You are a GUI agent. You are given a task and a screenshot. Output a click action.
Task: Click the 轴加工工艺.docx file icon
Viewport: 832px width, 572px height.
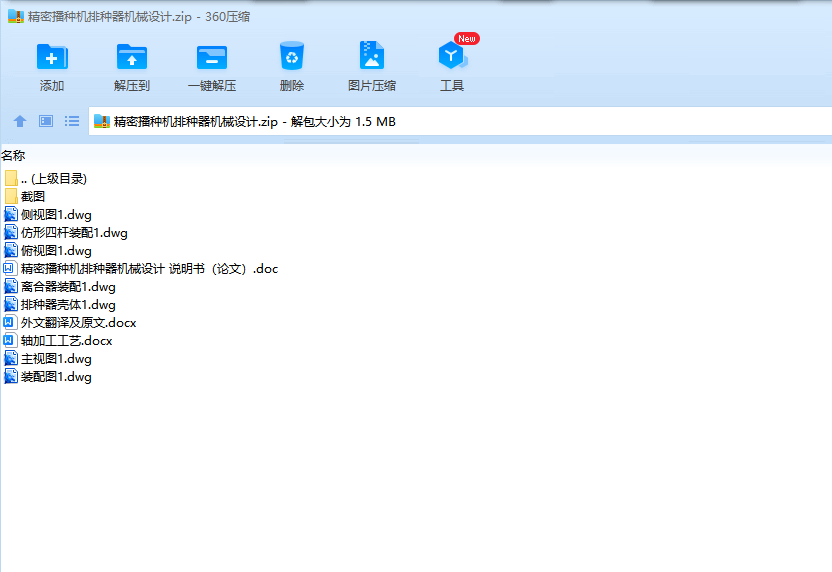point(11,341)
